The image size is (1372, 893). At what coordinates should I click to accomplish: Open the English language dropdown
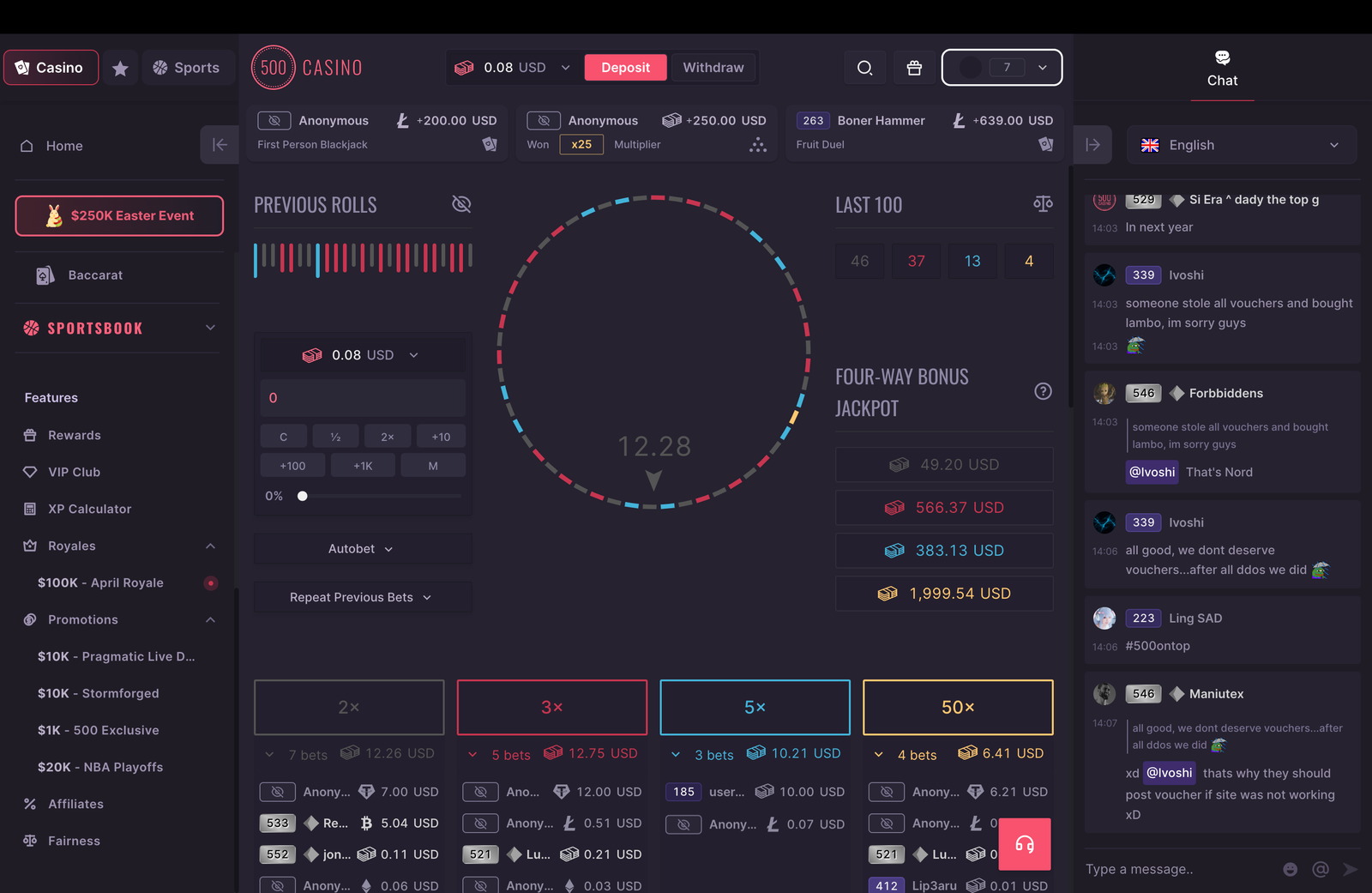1241,145
